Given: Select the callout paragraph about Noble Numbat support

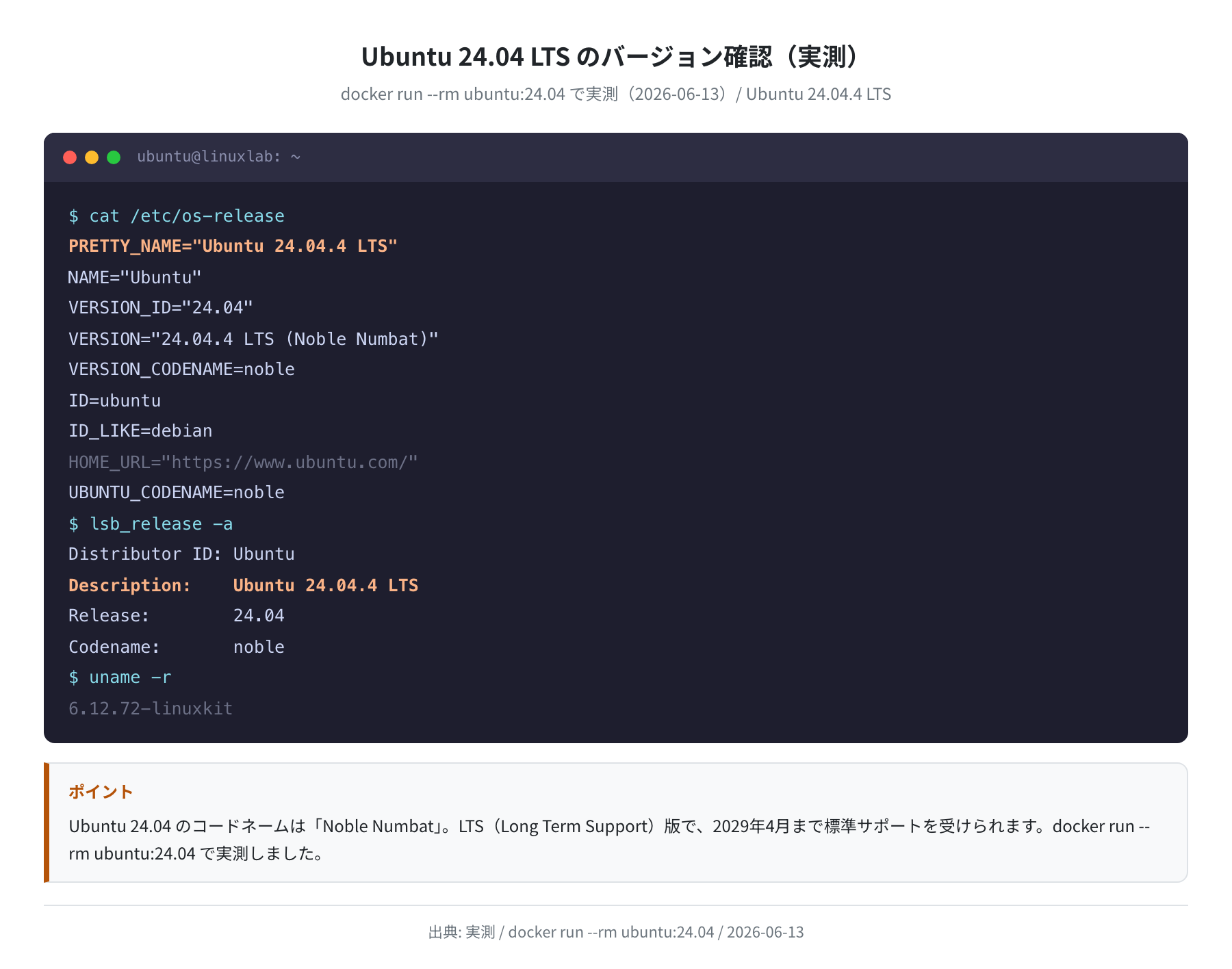Looking at the screenshot, I should click(x=609, y=840).
